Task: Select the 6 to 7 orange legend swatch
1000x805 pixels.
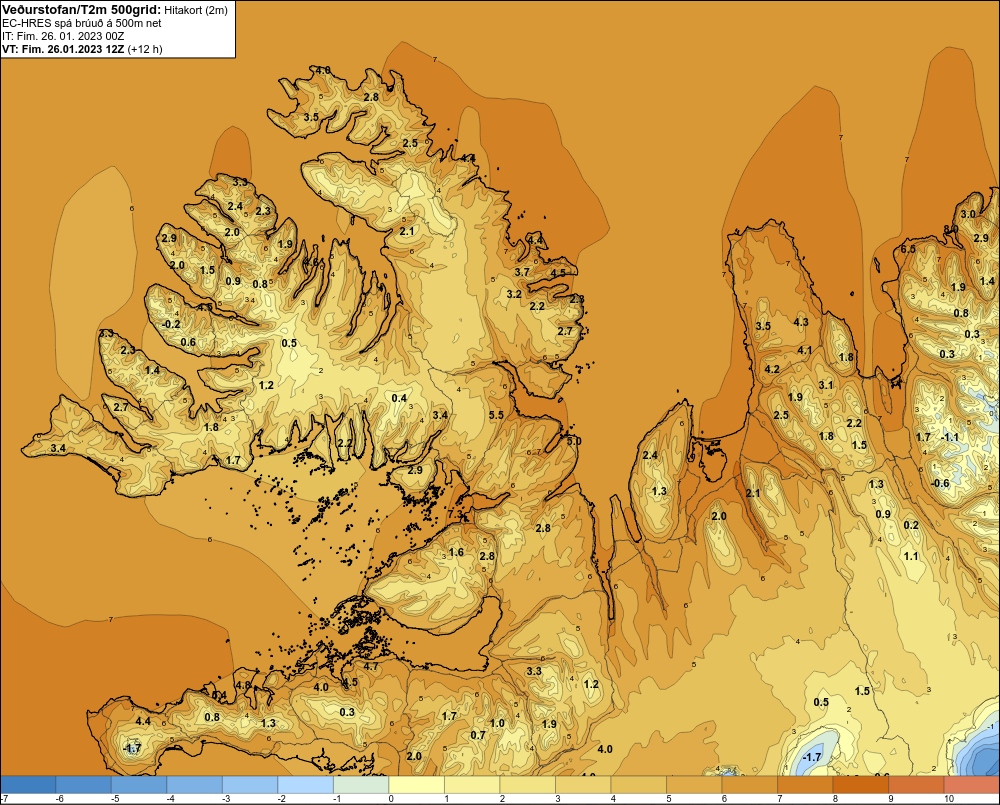Action: click(x=749, y=784)
